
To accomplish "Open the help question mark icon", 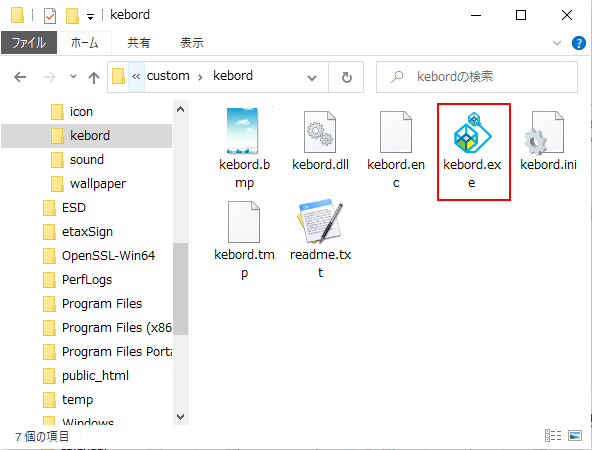I will point(579,43).
